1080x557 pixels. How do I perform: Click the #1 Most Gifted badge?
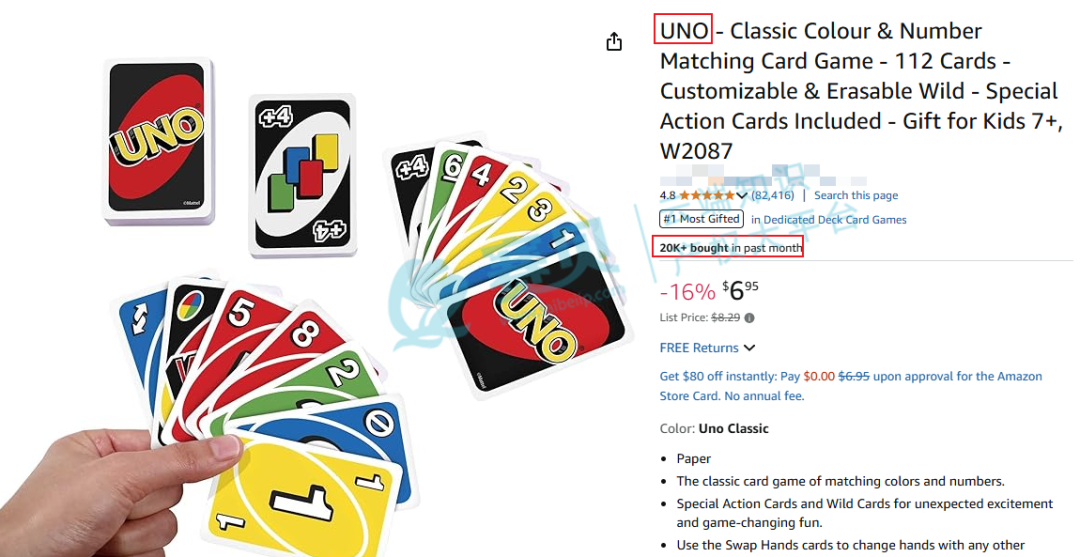tap(702, 219)
